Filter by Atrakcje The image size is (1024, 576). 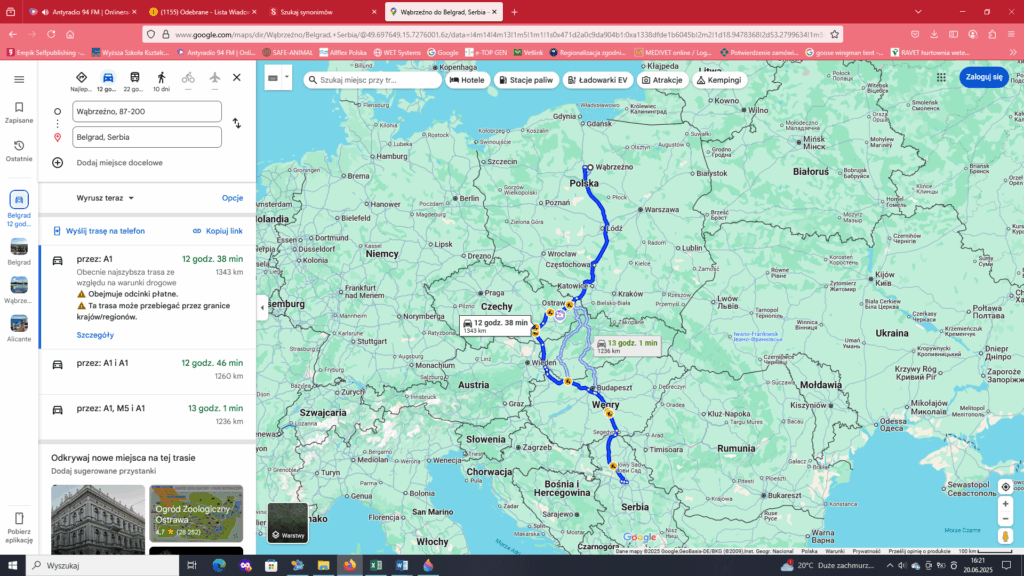662,80
